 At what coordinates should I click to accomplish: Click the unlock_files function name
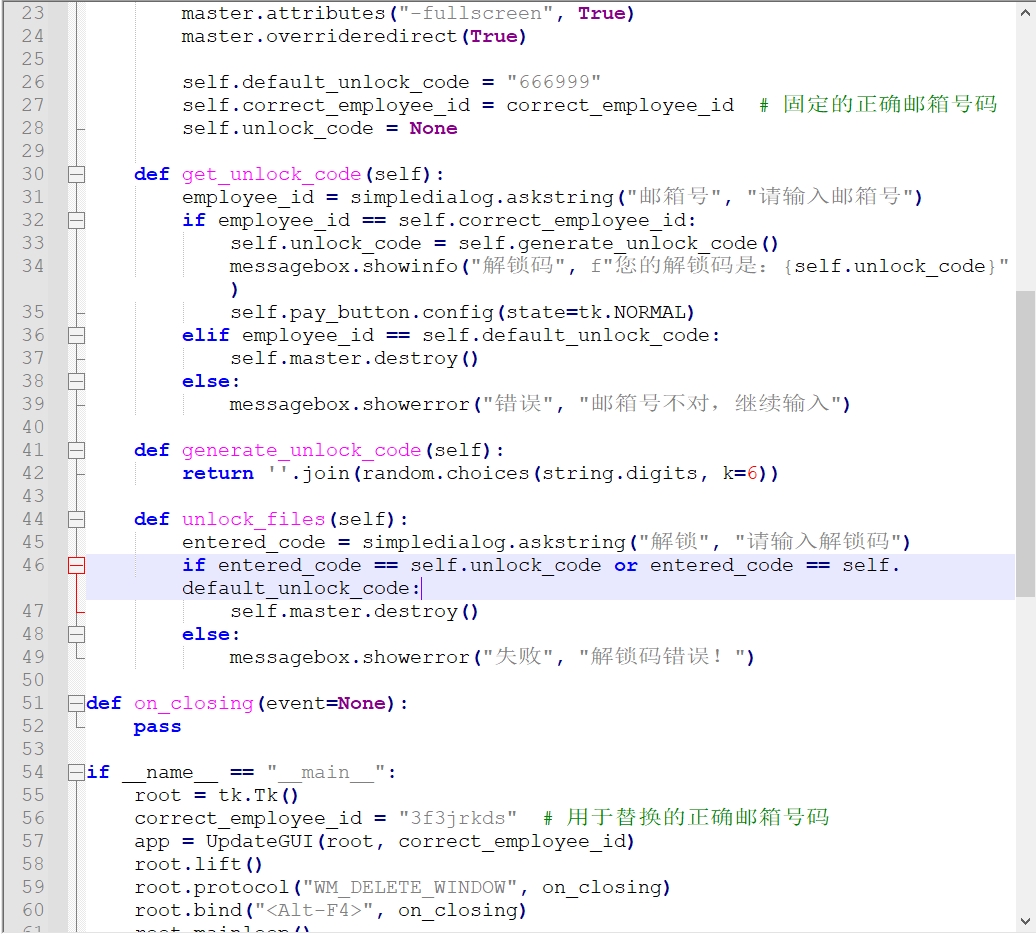[254, 520]
